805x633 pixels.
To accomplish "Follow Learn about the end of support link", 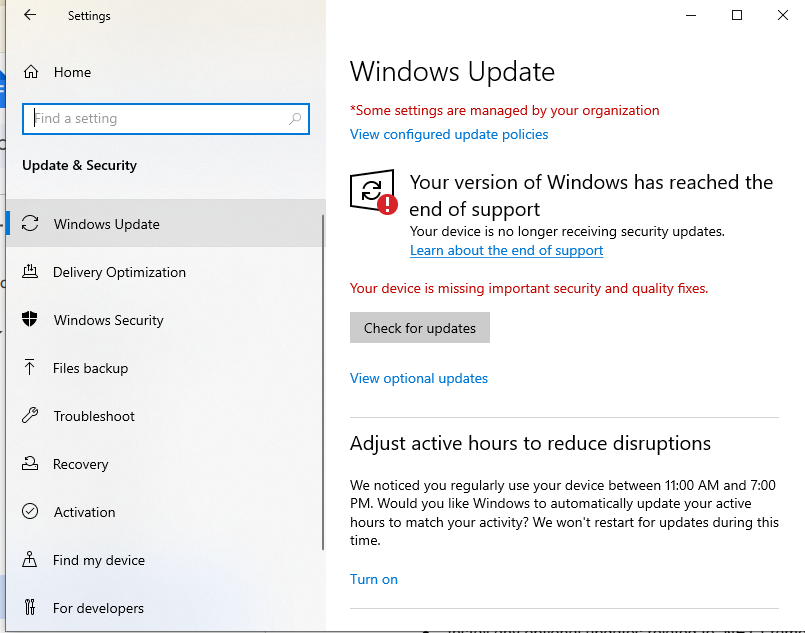I will (506, 251).
